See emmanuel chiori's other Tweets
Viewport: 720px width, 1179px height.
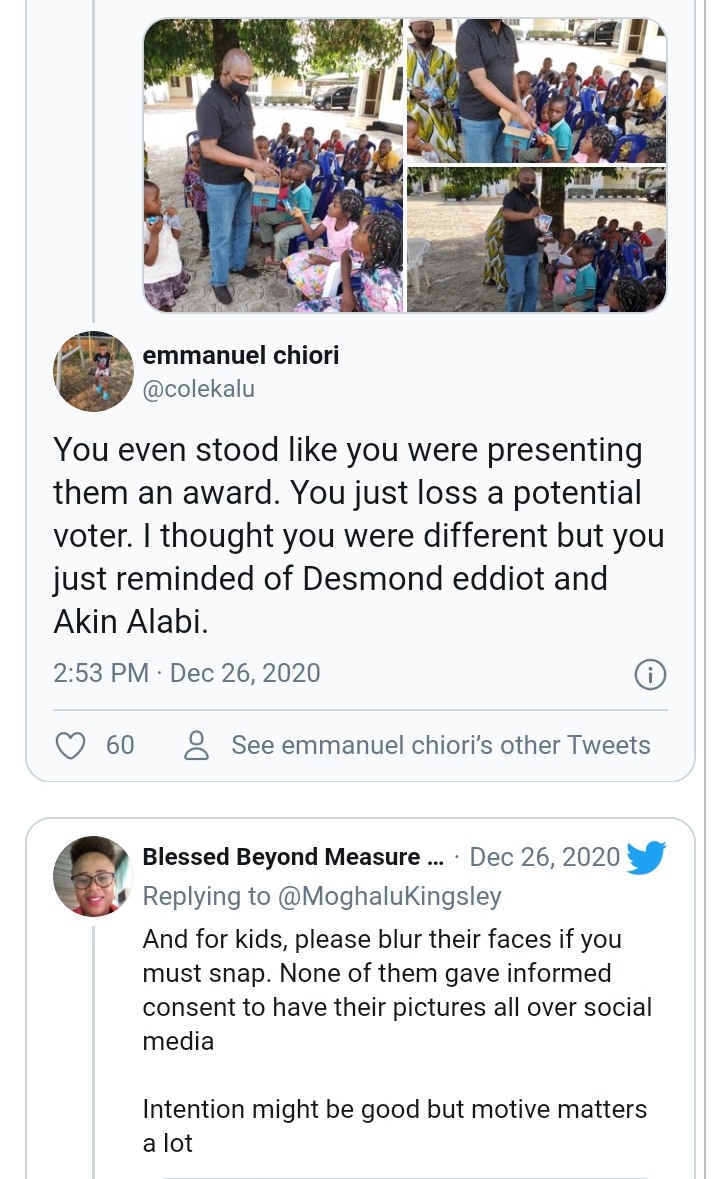(440, 745)
